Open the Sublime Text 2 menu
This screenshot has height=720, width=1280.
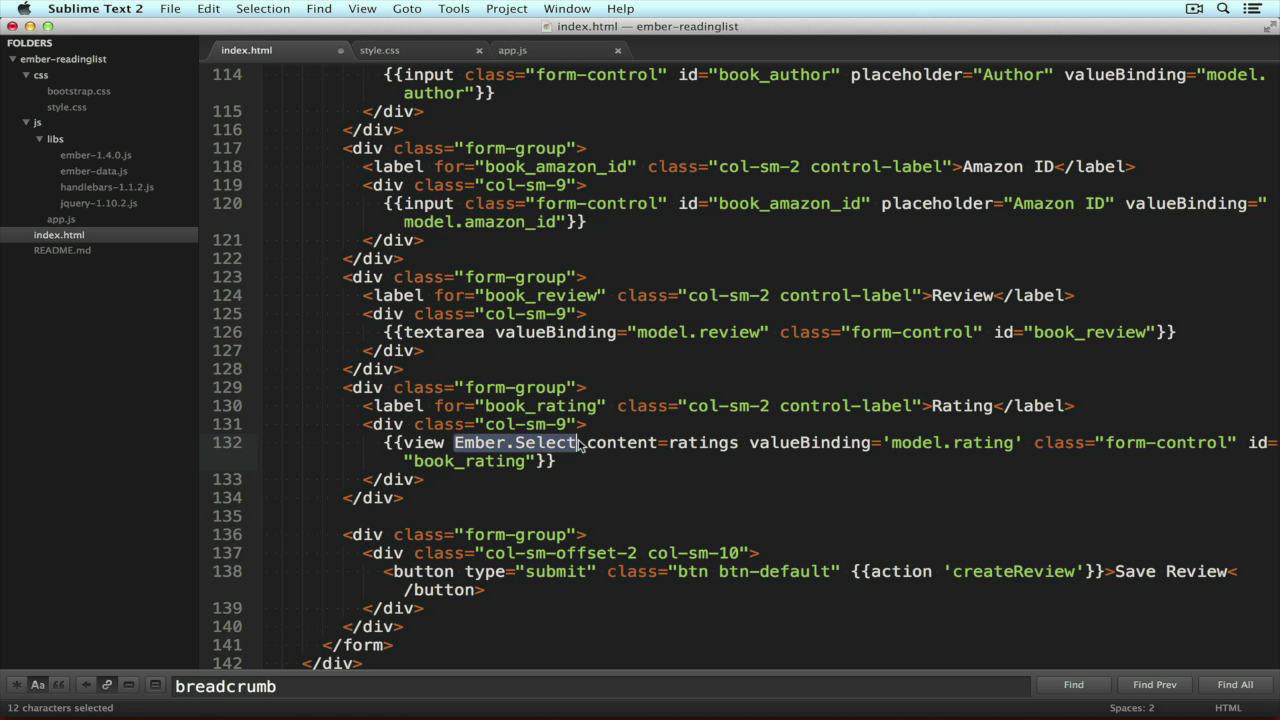click(x=95, y=9)
